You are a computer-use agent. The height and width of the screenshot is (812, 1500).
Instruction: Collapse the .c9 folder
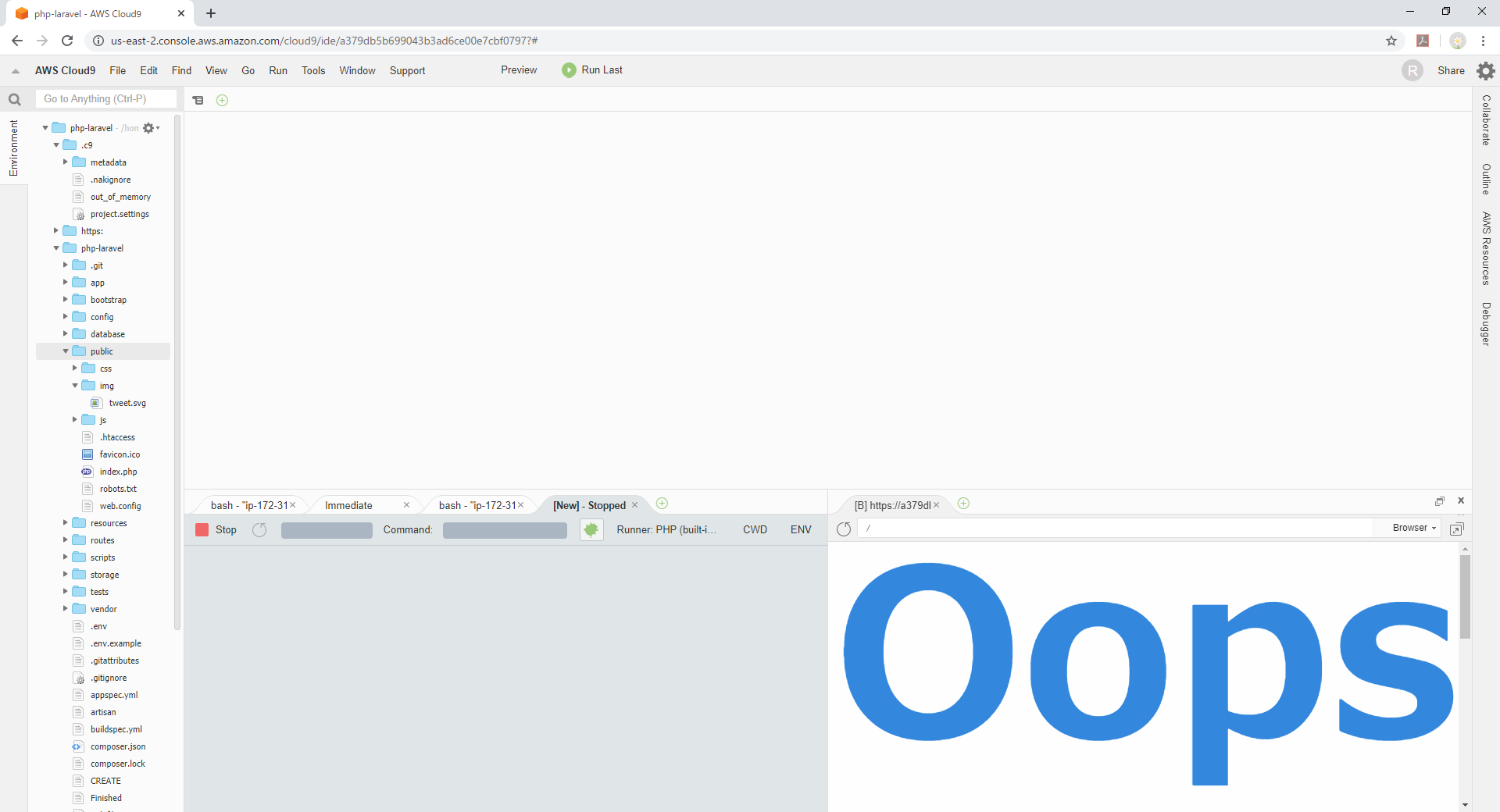(x=56, y=146)
